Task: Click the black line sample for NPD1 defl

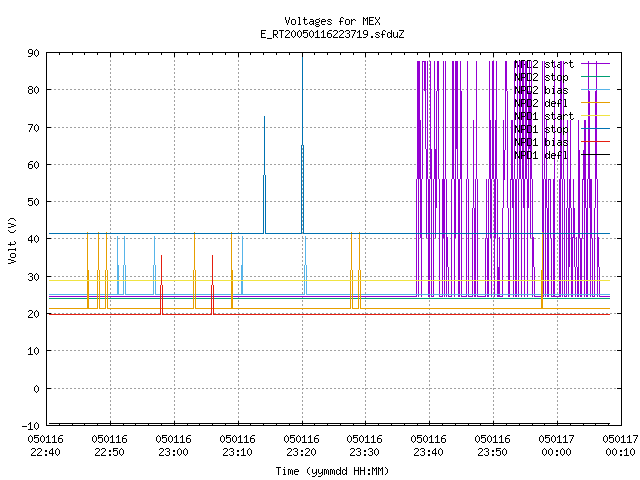Action: coord(596,155)
